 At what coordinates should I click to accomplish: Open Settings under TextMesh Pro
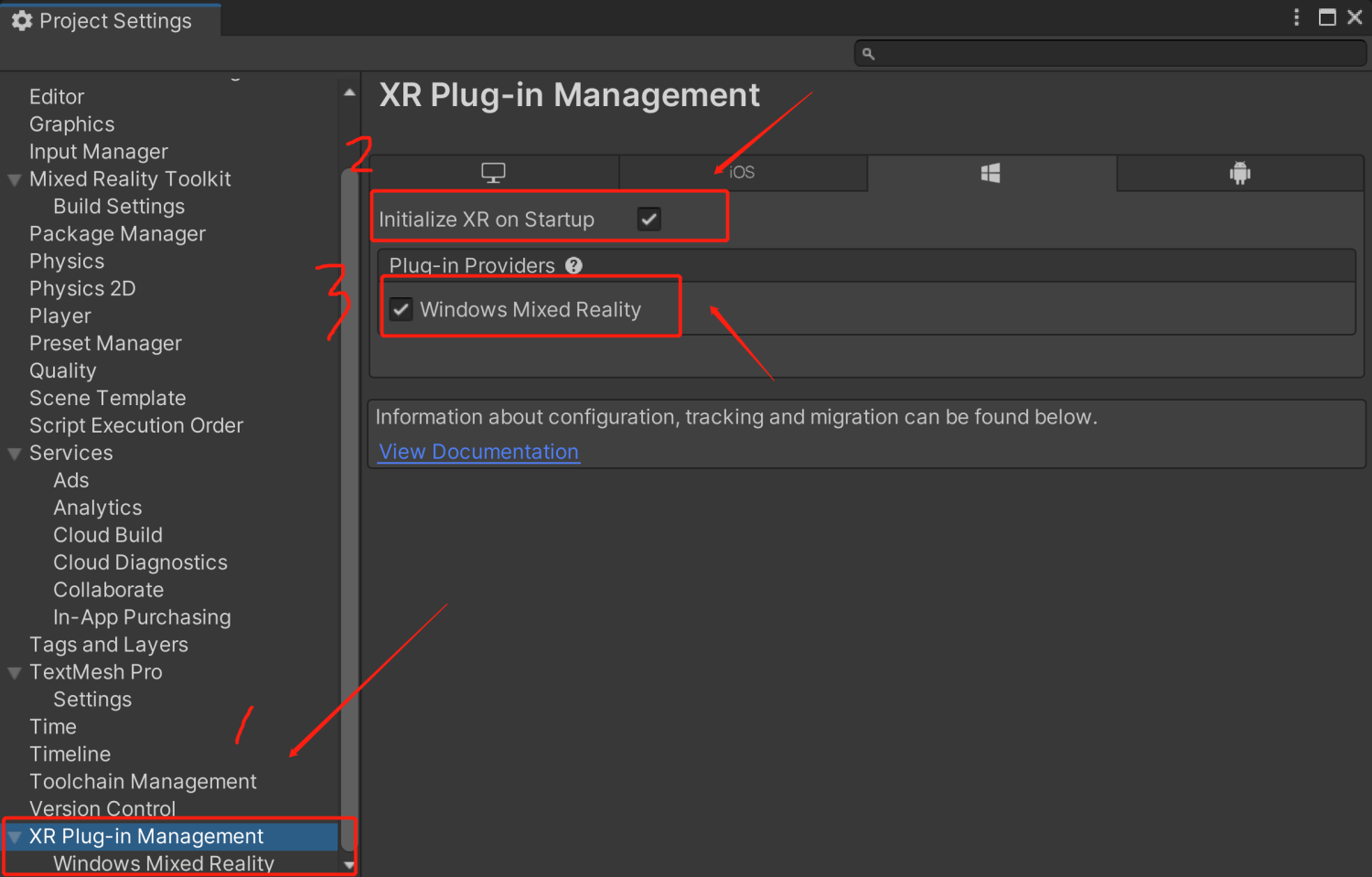[92, 701]
